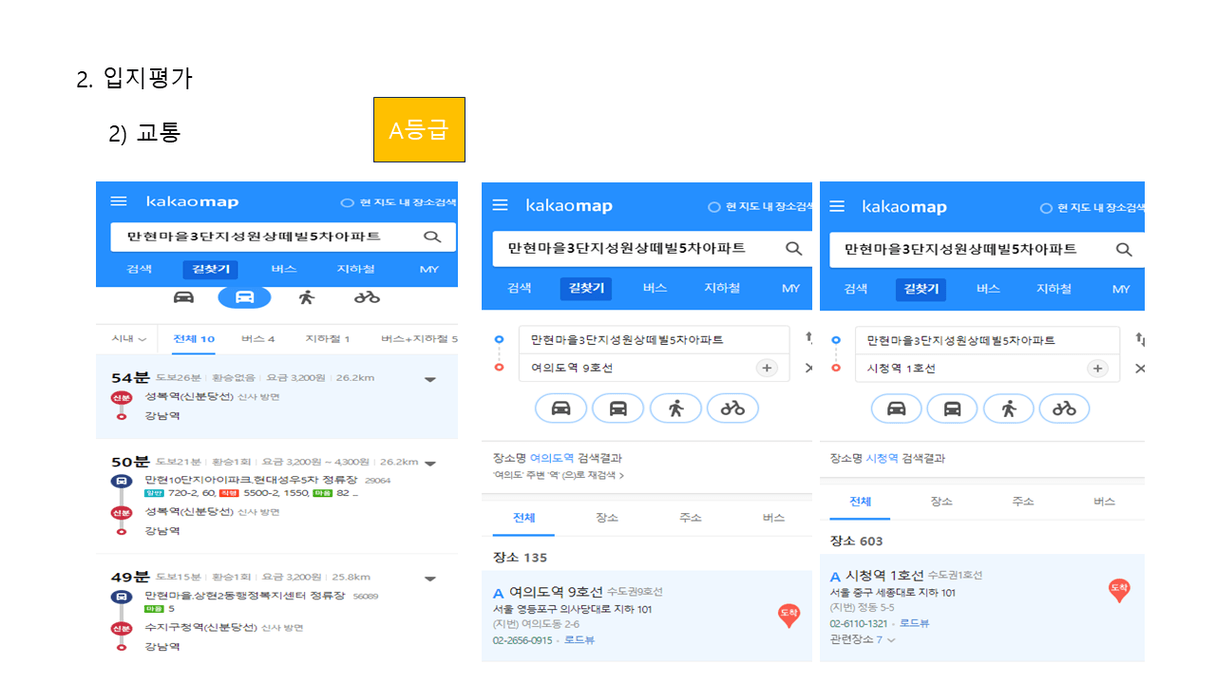1216x684 pixels.
Task: Expand the 49분 route details
Action: click(430, 578)
